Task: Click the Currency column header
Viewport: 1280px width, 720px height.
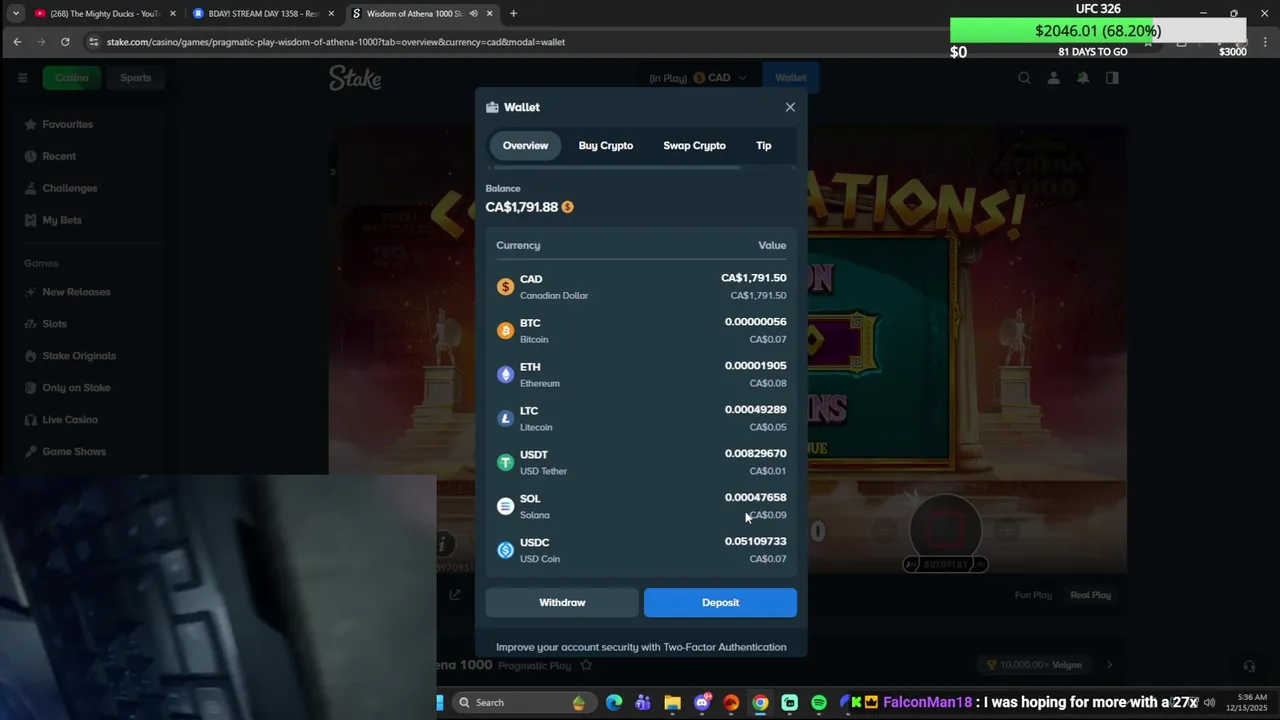Action: [518, 245]
